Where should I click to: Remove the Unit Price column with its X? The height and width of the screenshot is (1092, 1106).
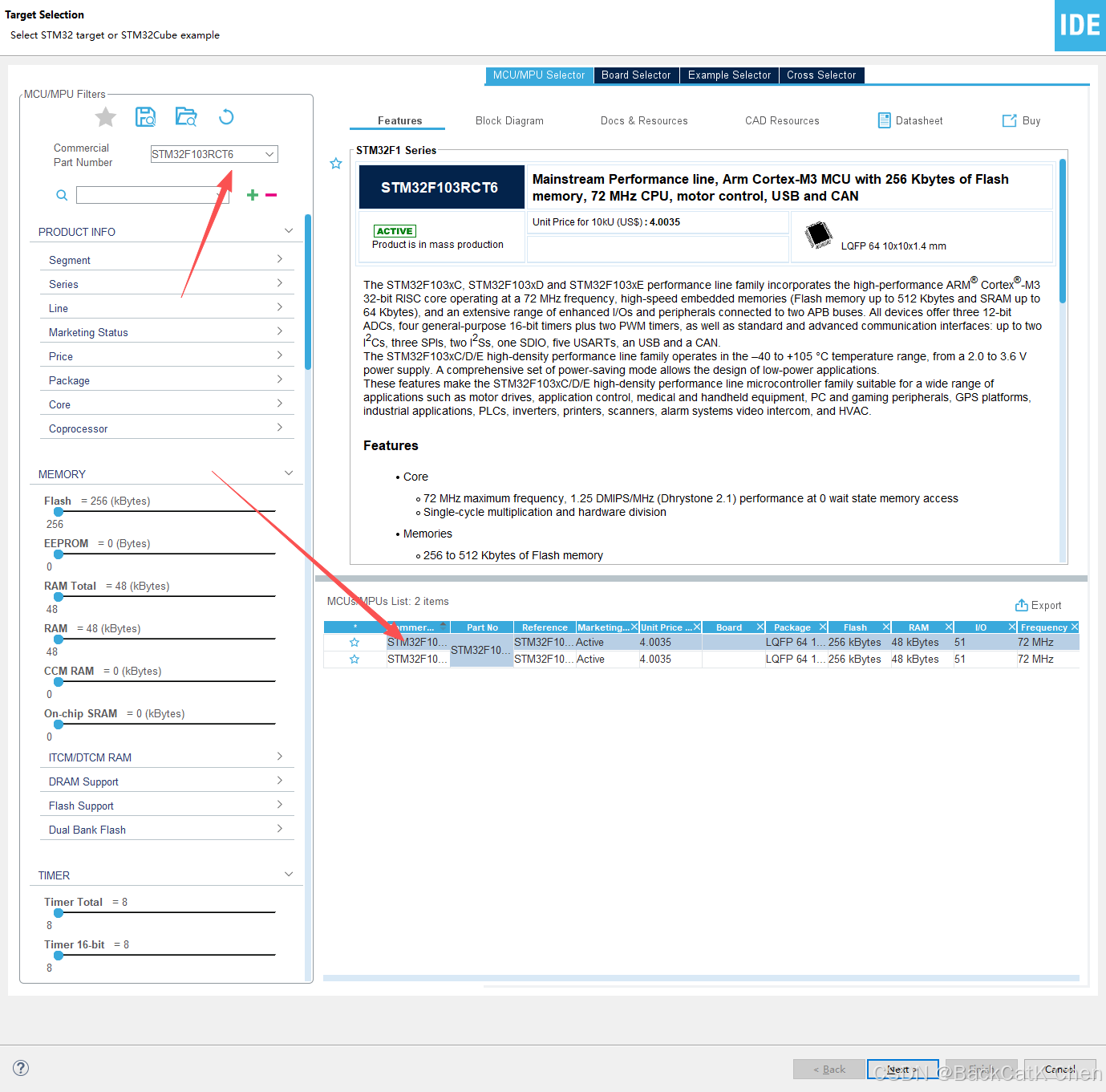[697, 627]
